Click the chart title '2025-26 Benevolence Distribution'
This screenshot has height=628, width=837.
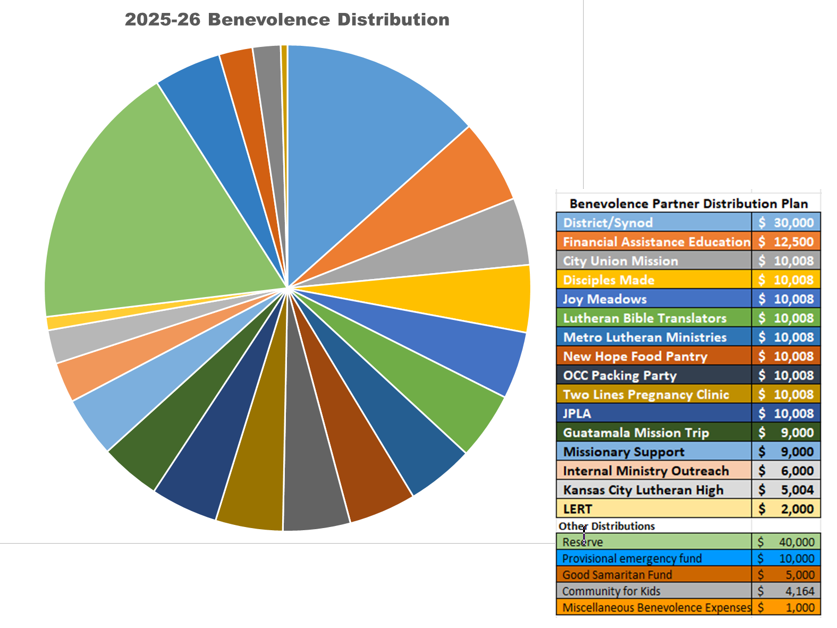pyautogui.click(x=287, y=20)
